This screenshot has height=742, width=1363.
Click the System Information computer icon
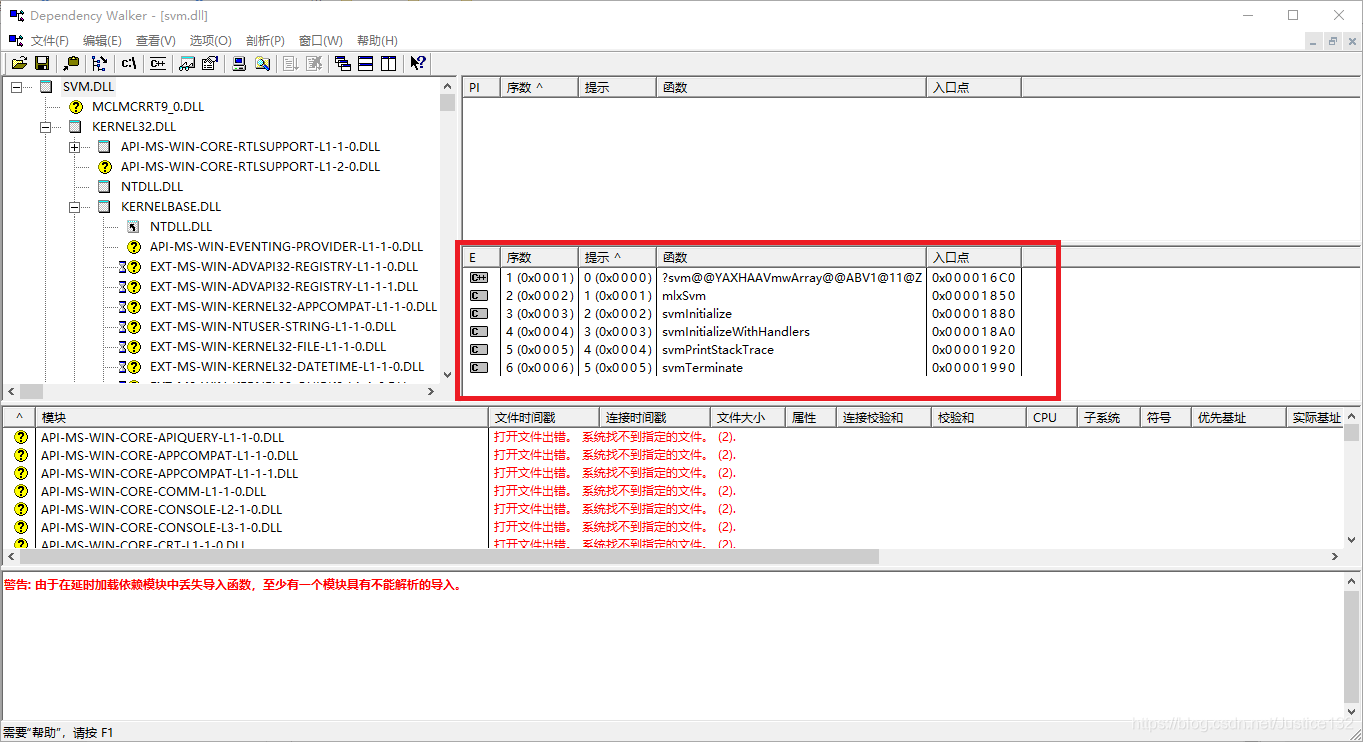(x=239, y=63)
